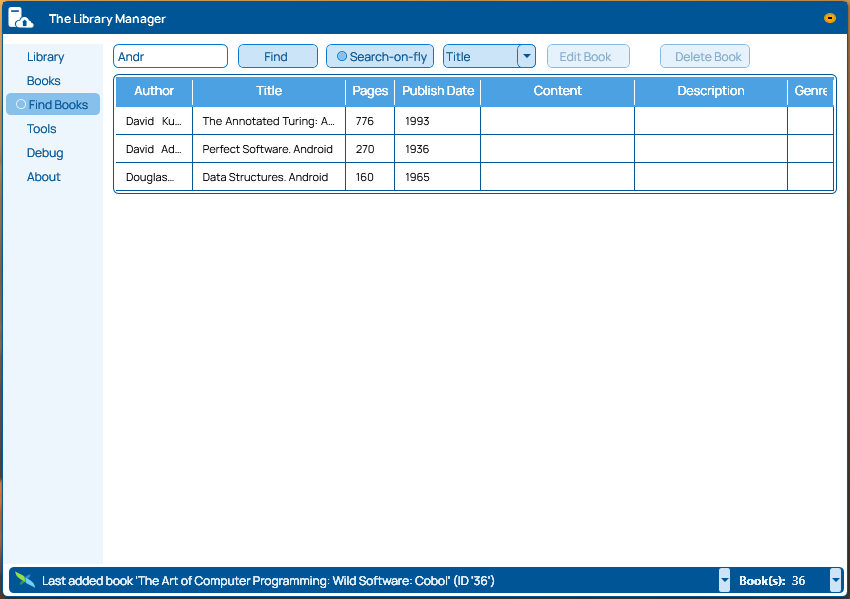This screenshot has height=599, width=850.
Task: Open the About page
Action: (x=43, y=176)
